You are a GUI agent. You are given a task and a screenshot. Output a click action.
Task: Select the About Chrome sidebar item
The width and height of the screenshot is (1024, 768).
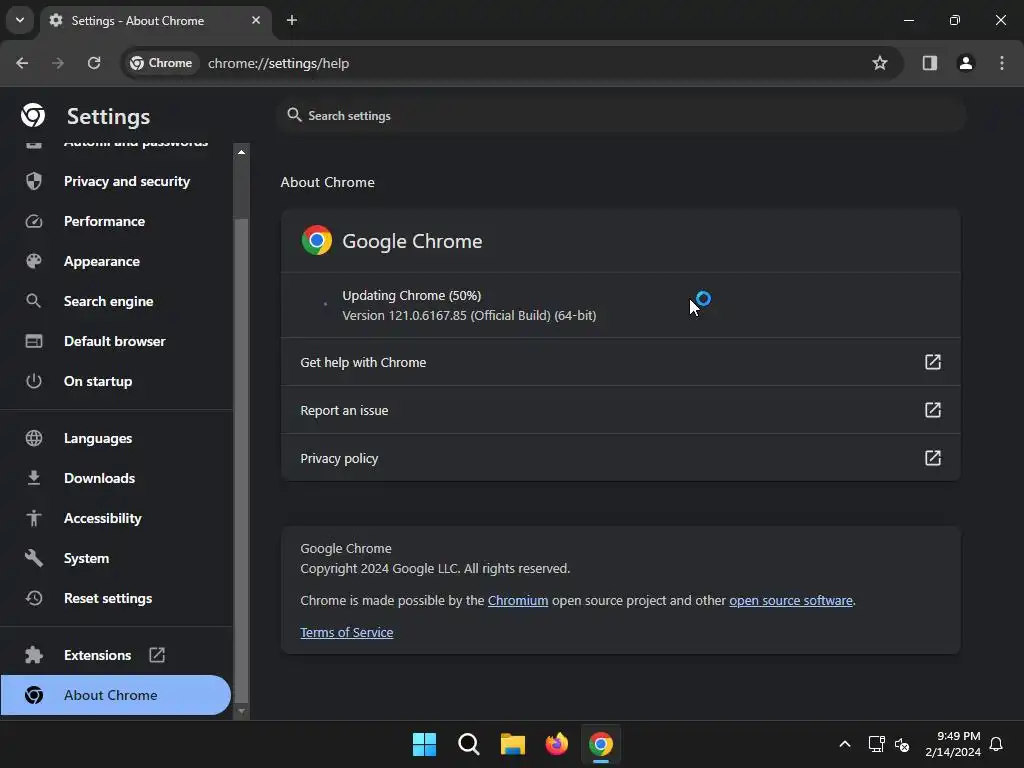coord(116,695)
